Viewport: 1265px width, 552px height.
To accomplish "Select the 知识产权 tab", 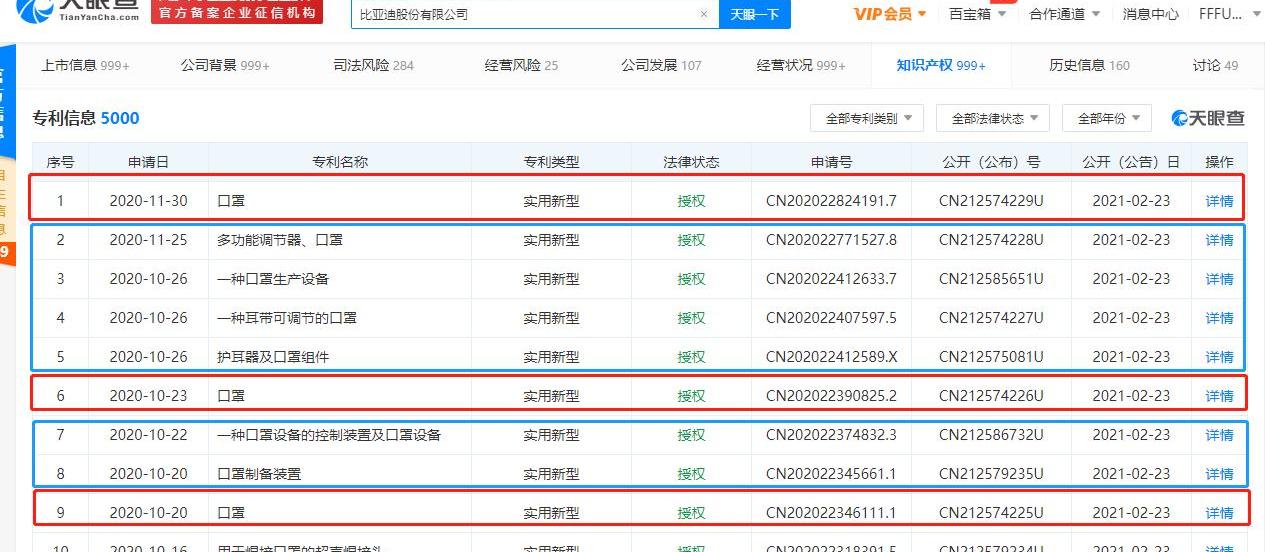I will (x=941, y=65).
